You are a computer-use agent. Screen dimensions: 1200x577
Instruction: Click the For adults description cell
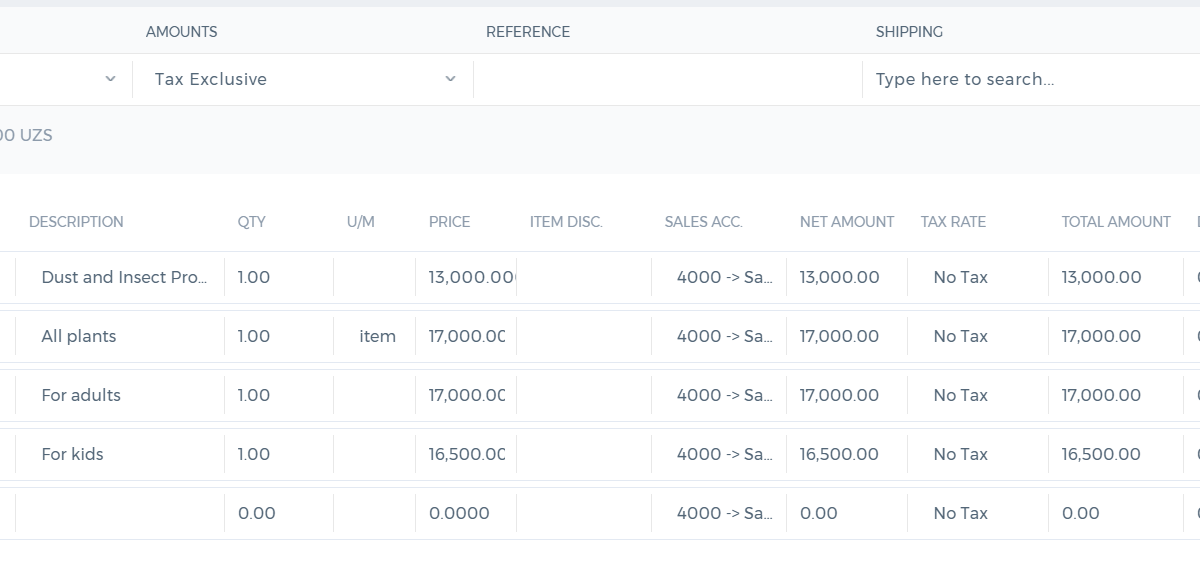tap(120, 395)
